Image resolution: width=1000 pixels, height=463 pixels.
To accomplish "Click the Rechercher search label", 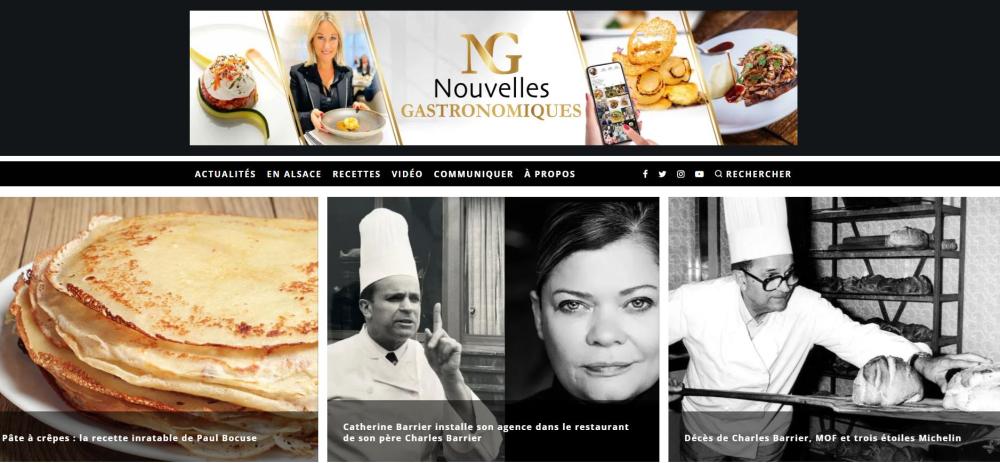I will [758, 174].
